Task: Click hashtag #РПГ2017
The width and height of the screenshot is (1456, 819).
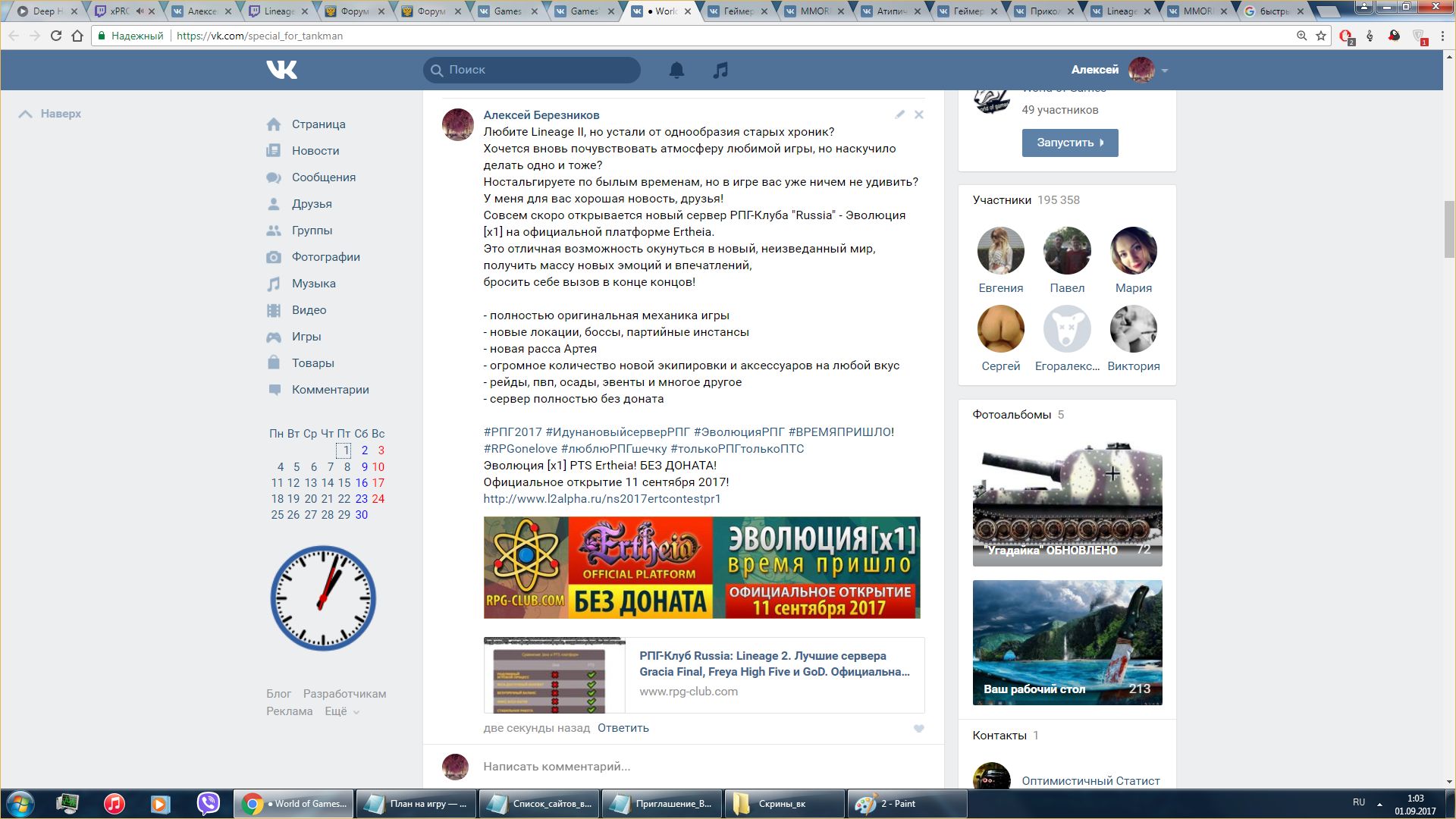Action: pos(513,432)
